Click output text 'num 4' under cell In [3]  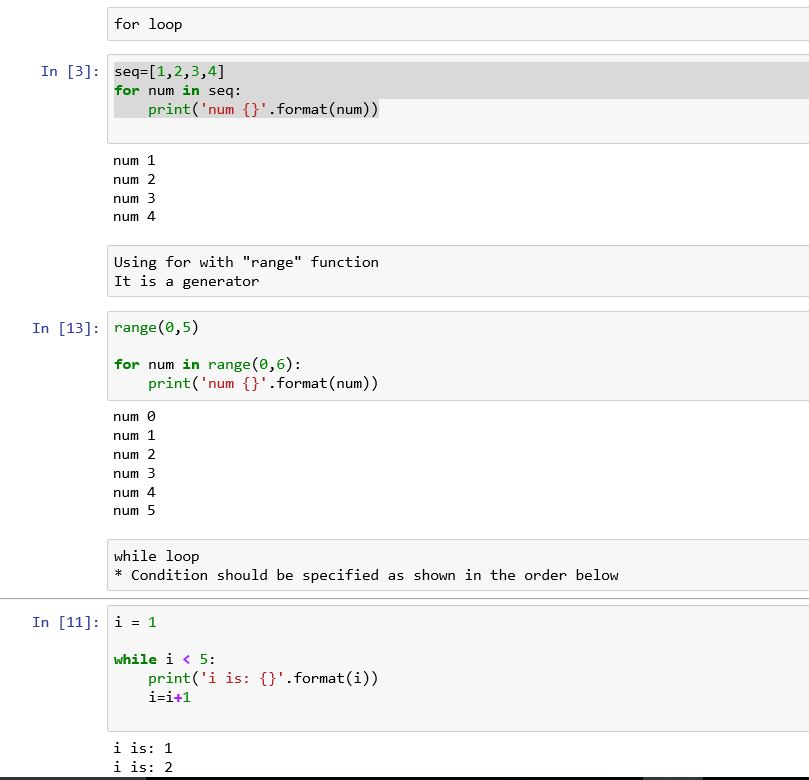click(x=134, y=217)
